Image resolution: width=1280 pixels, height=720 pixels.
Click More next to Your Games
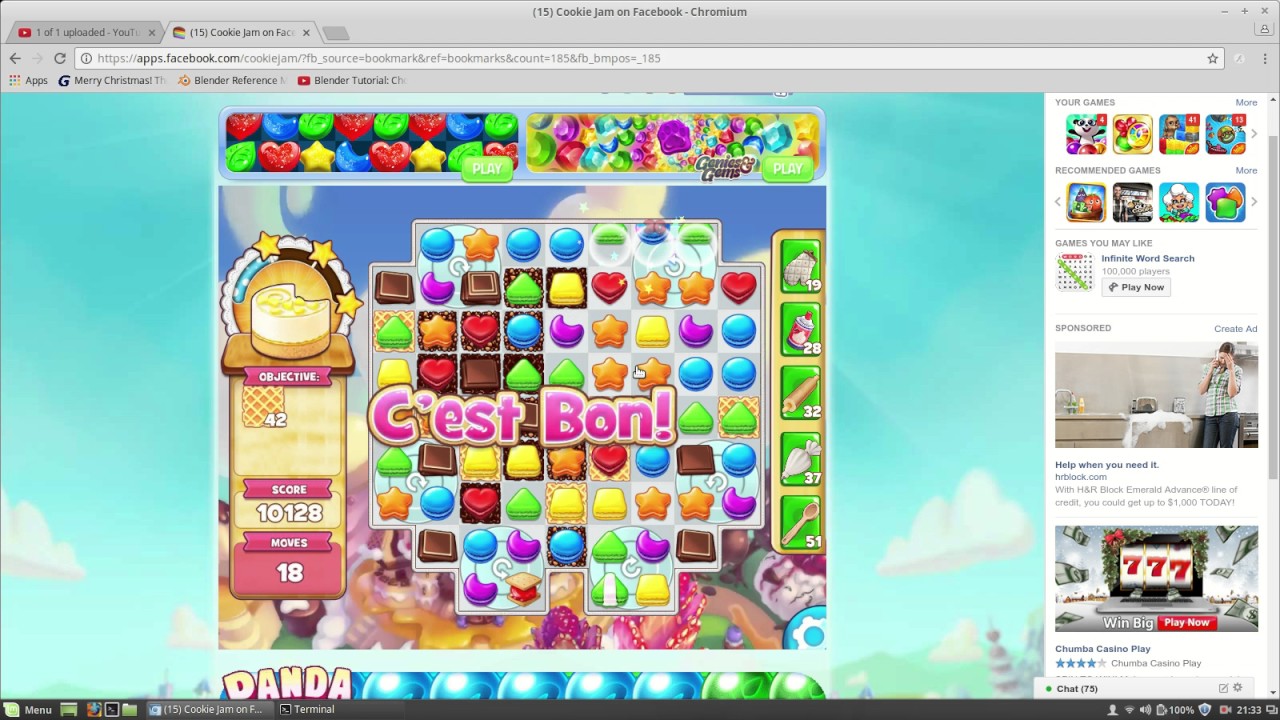pos(1246,102)
